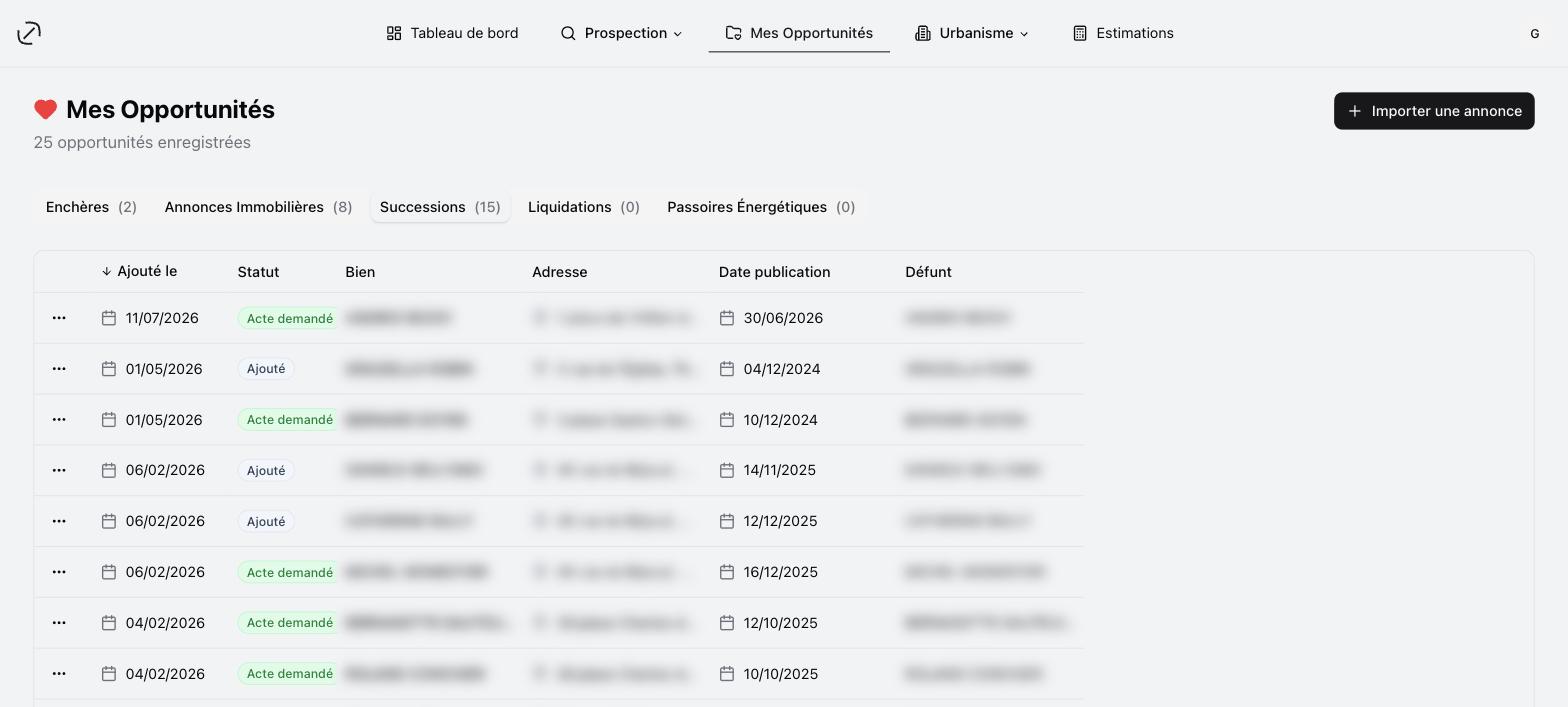Viewport: 1568px width, 707px height.
Task: Open row actions for publication 12/10/2025
Action: [59, 623]
